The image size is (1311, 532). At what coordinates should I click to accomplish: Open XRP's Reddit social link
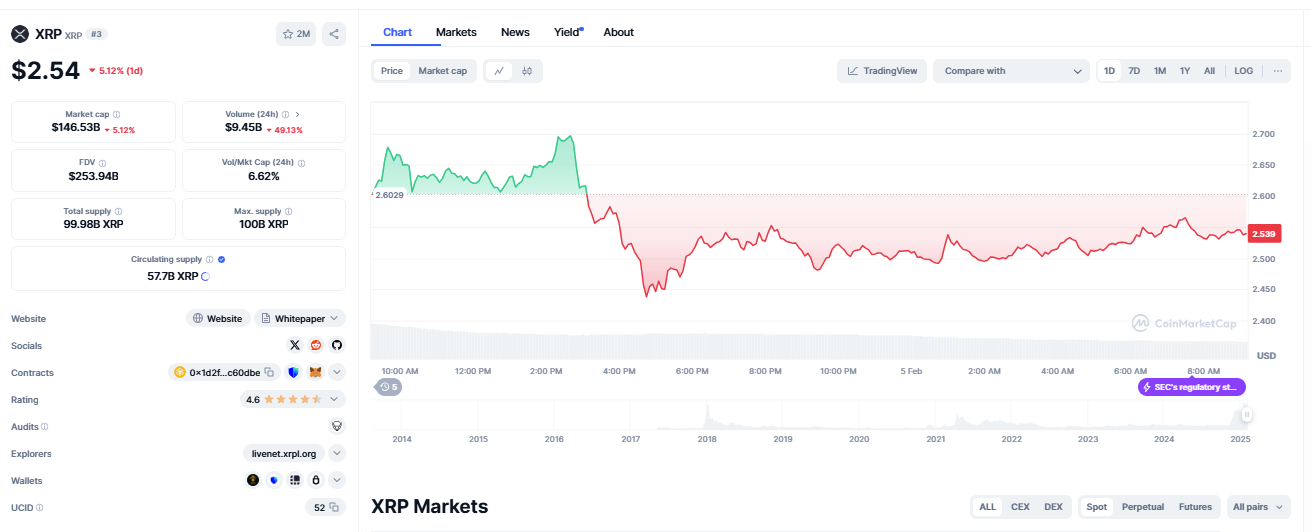click(x=316, y=345)
